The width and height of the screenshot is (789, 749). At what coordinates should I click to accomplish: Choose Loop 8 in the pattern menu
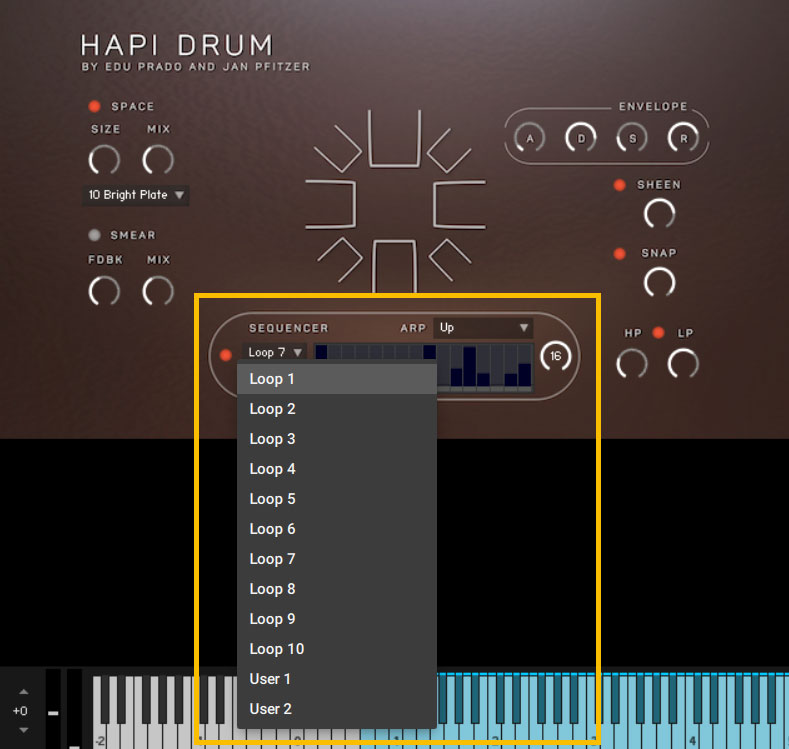click(x=337, y=589)
